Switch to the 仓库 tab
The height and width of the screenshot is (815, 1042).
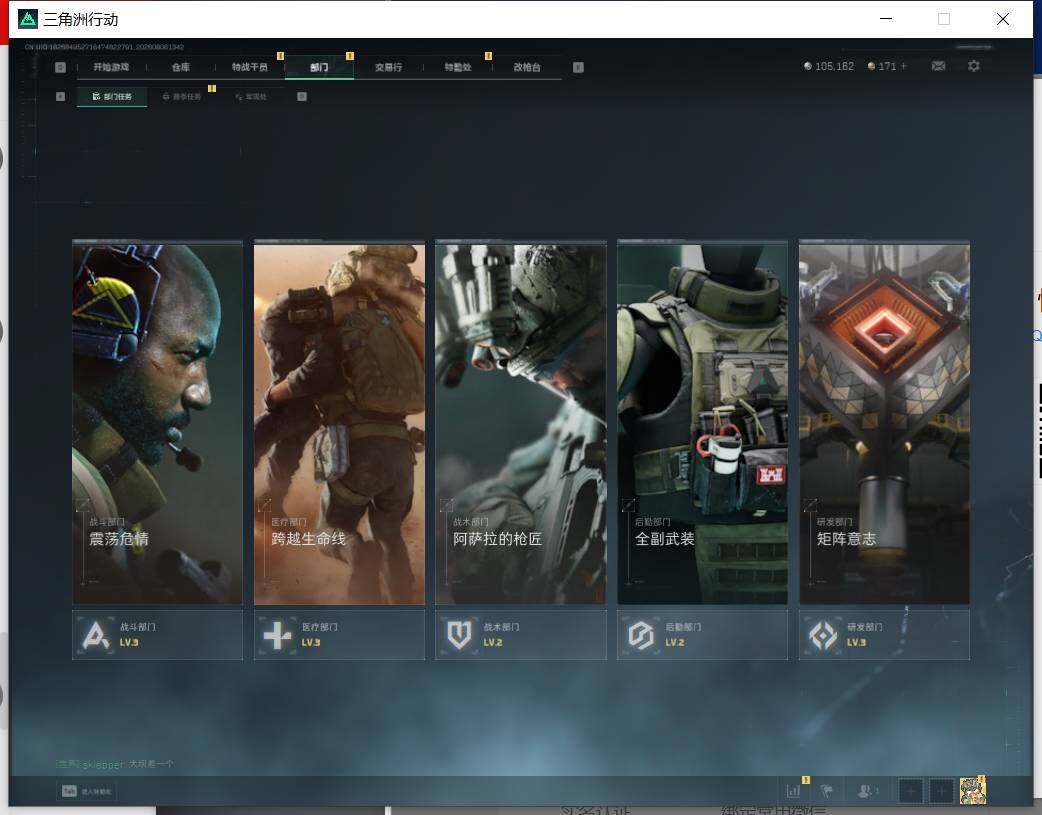180,67
